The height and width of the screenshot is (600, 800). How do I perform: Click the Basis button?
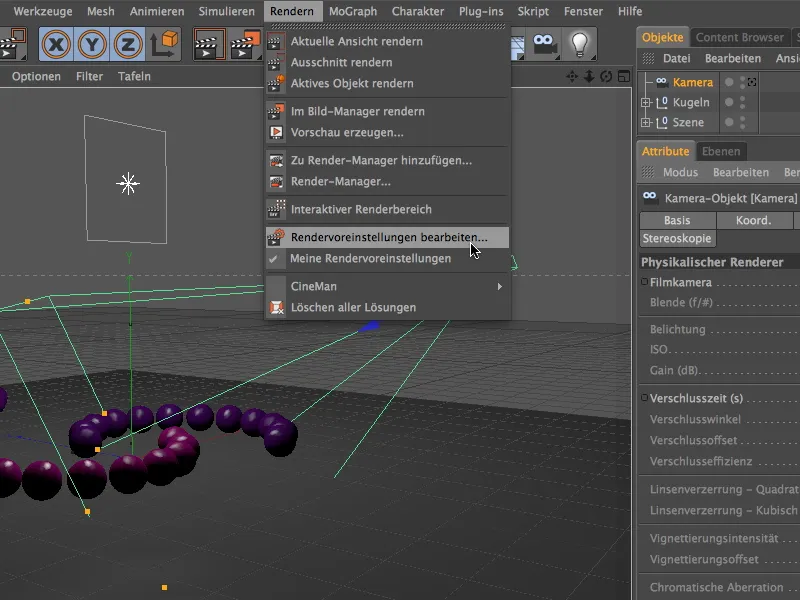click(x=677, y=220)
